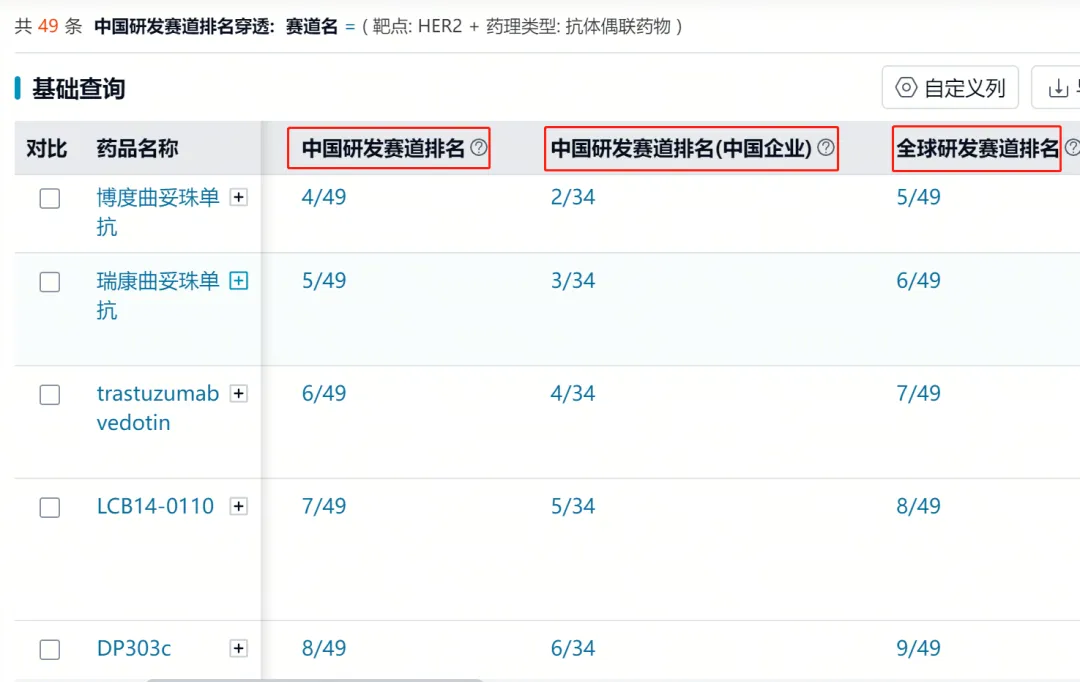The width and height of the screenshot is (1080, 682).
Task: Open the 博度曲妥珠单抗 drug page
Action: click(158, 212)
